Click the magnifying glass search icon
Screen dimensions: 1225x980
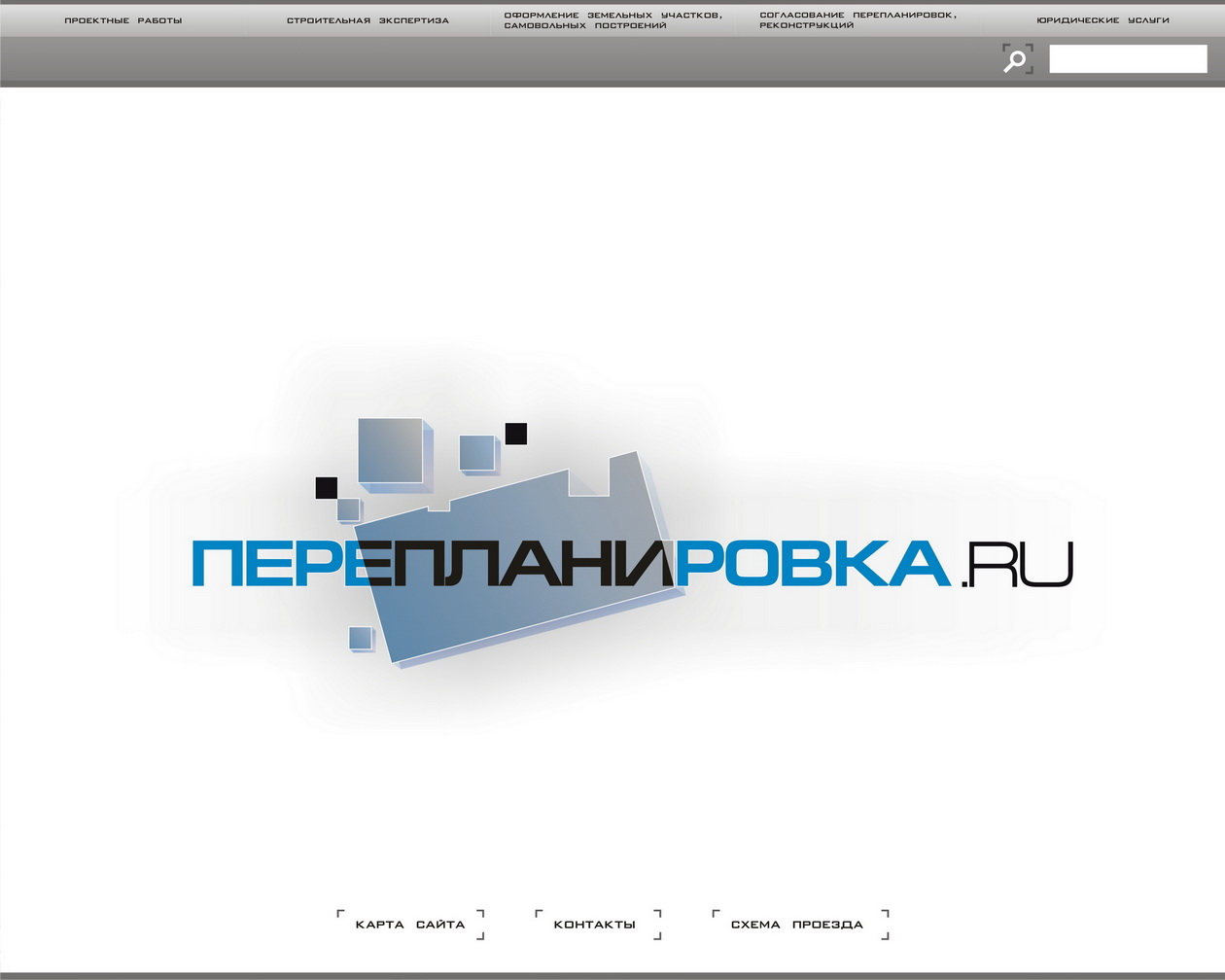tap(1016, 60)
